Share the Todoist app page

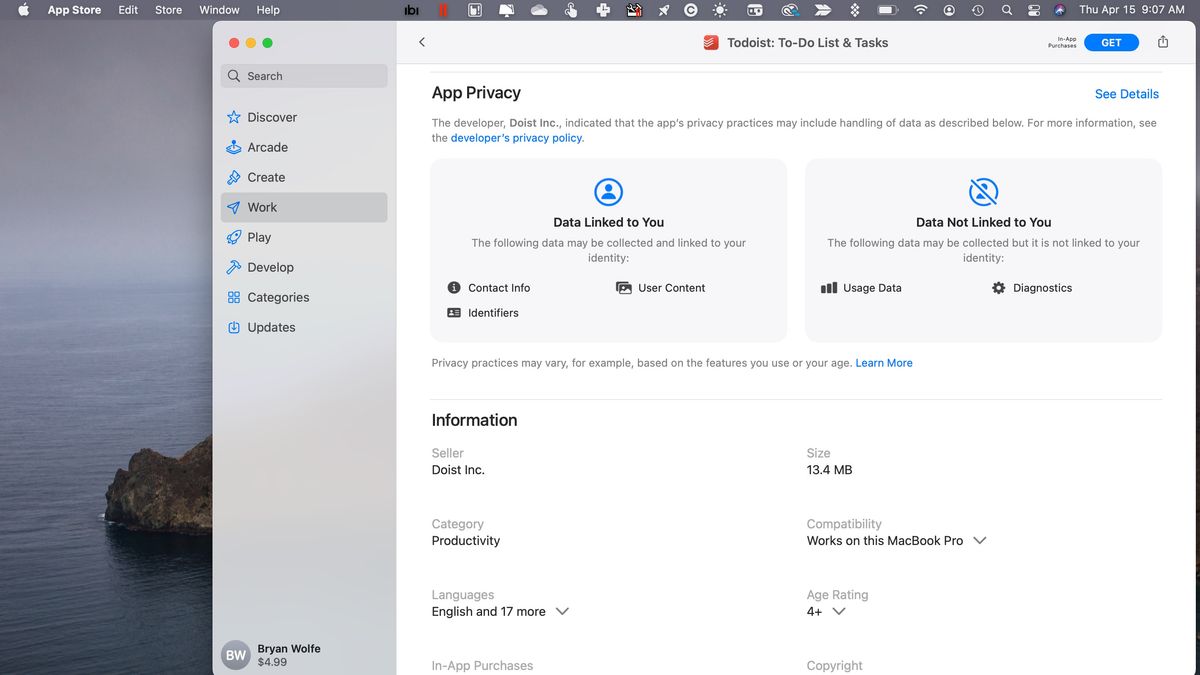[x=1163, y=42]
